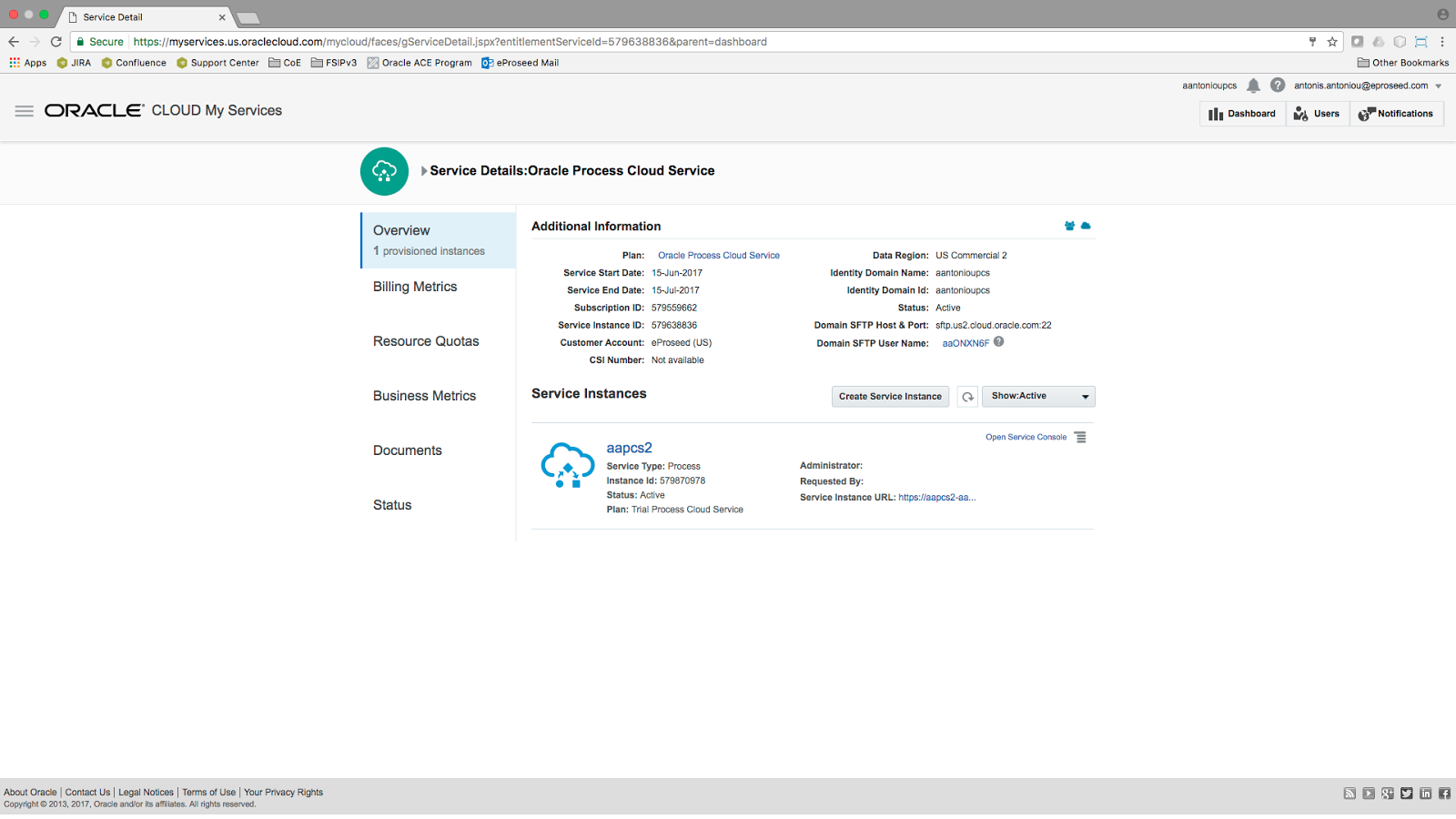Click the Open Service Console link

(1026, 438)
